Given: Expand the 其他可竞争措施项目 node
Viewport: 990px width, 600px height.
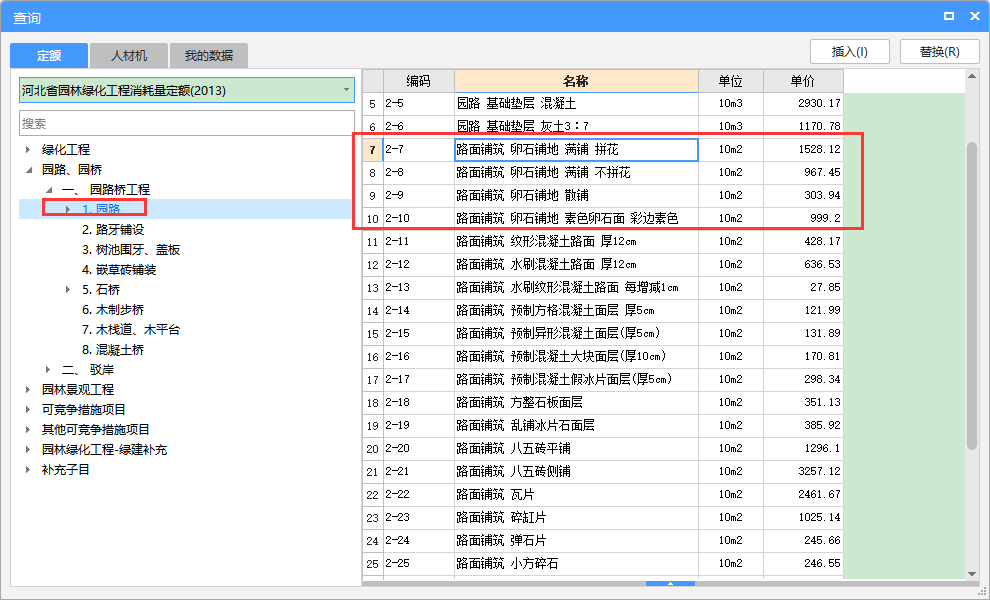Looking at the screenshot, I should 28,429.
